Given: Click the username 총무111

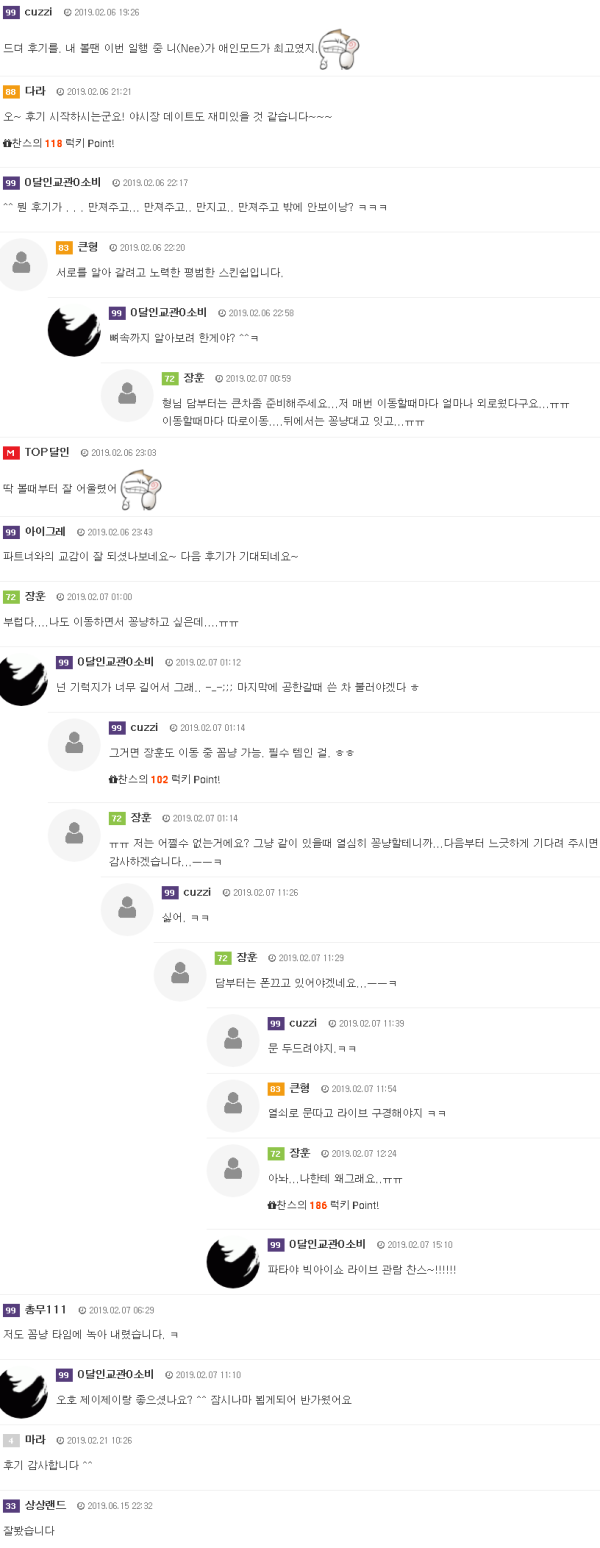Looking at the screenshot, I should pyautogui.click(x=45, y=1310).
